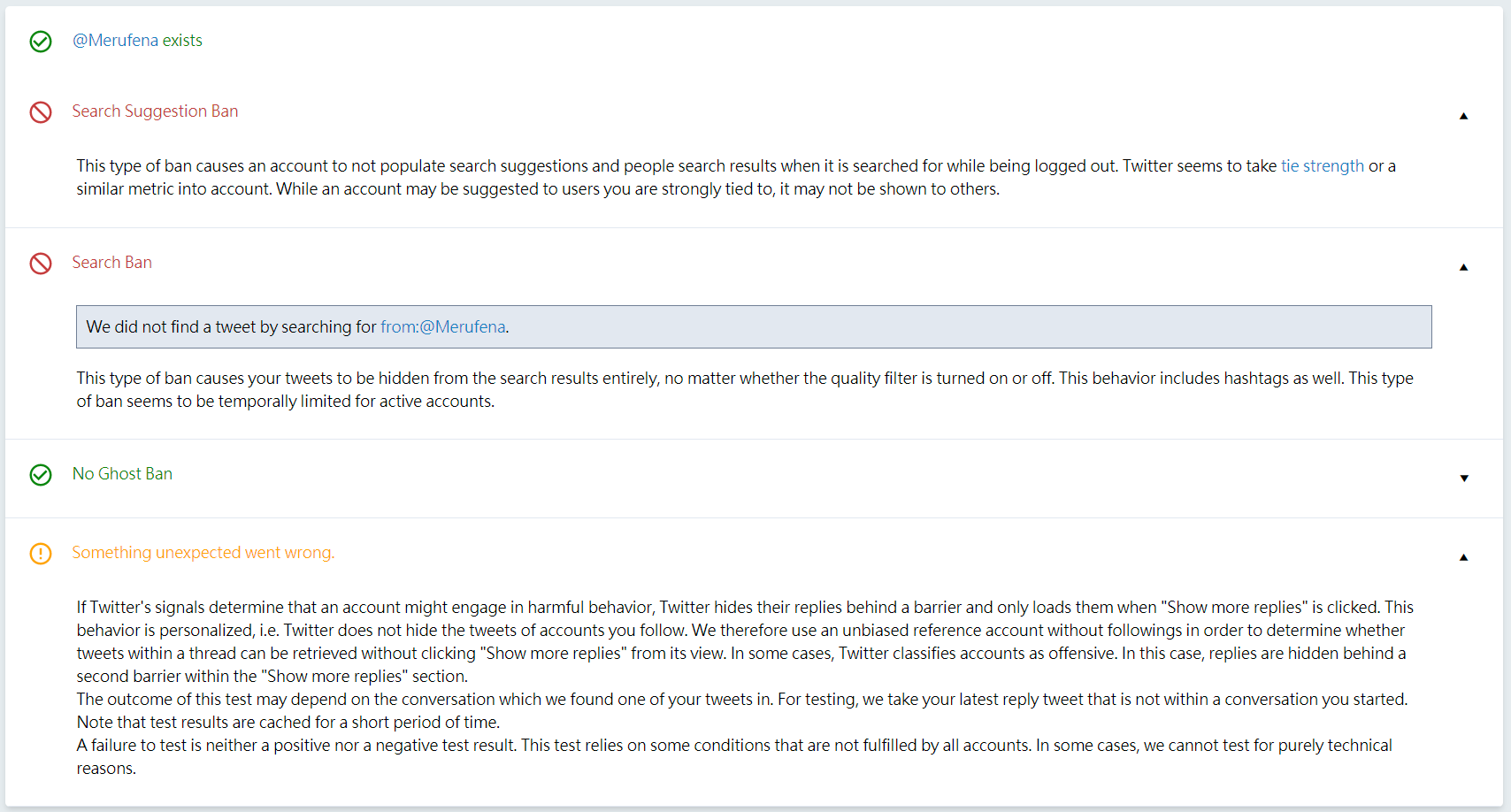Click the sentence starting 'A failure to test is neither'
1511x812 pixels.
pyautogui.click(x=734, y=757)
